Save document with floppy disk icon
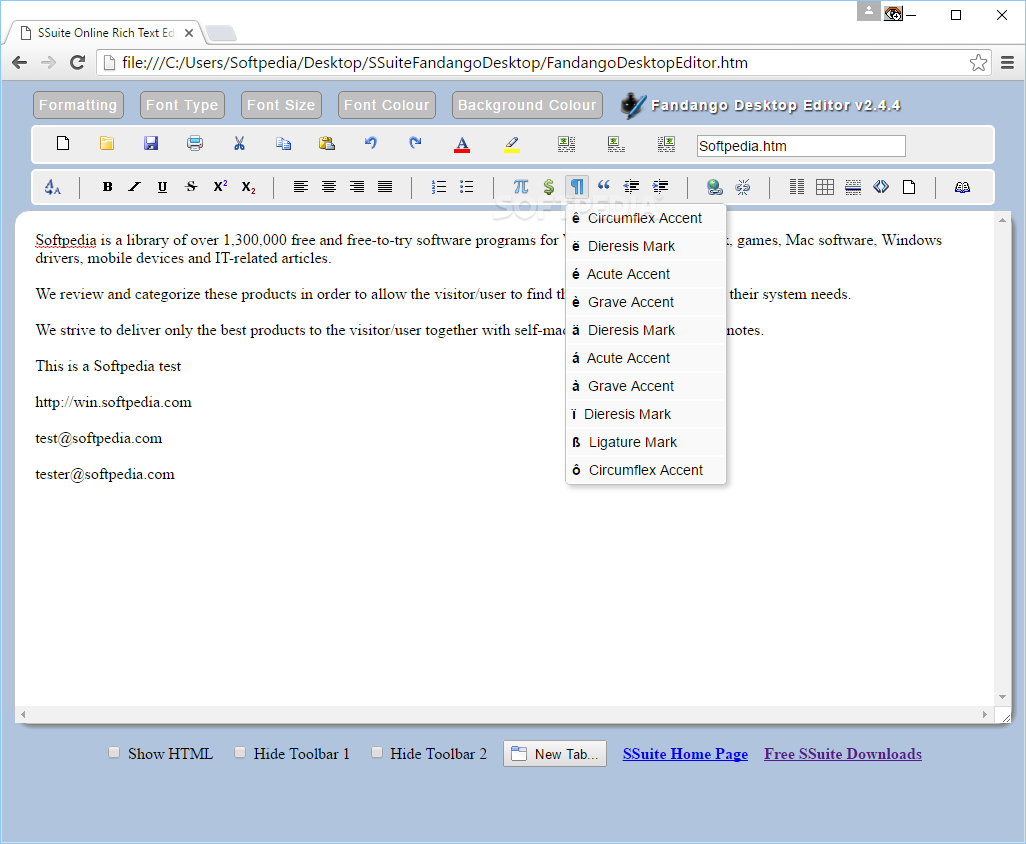The image size is (1026, 844). pos(151,143)
